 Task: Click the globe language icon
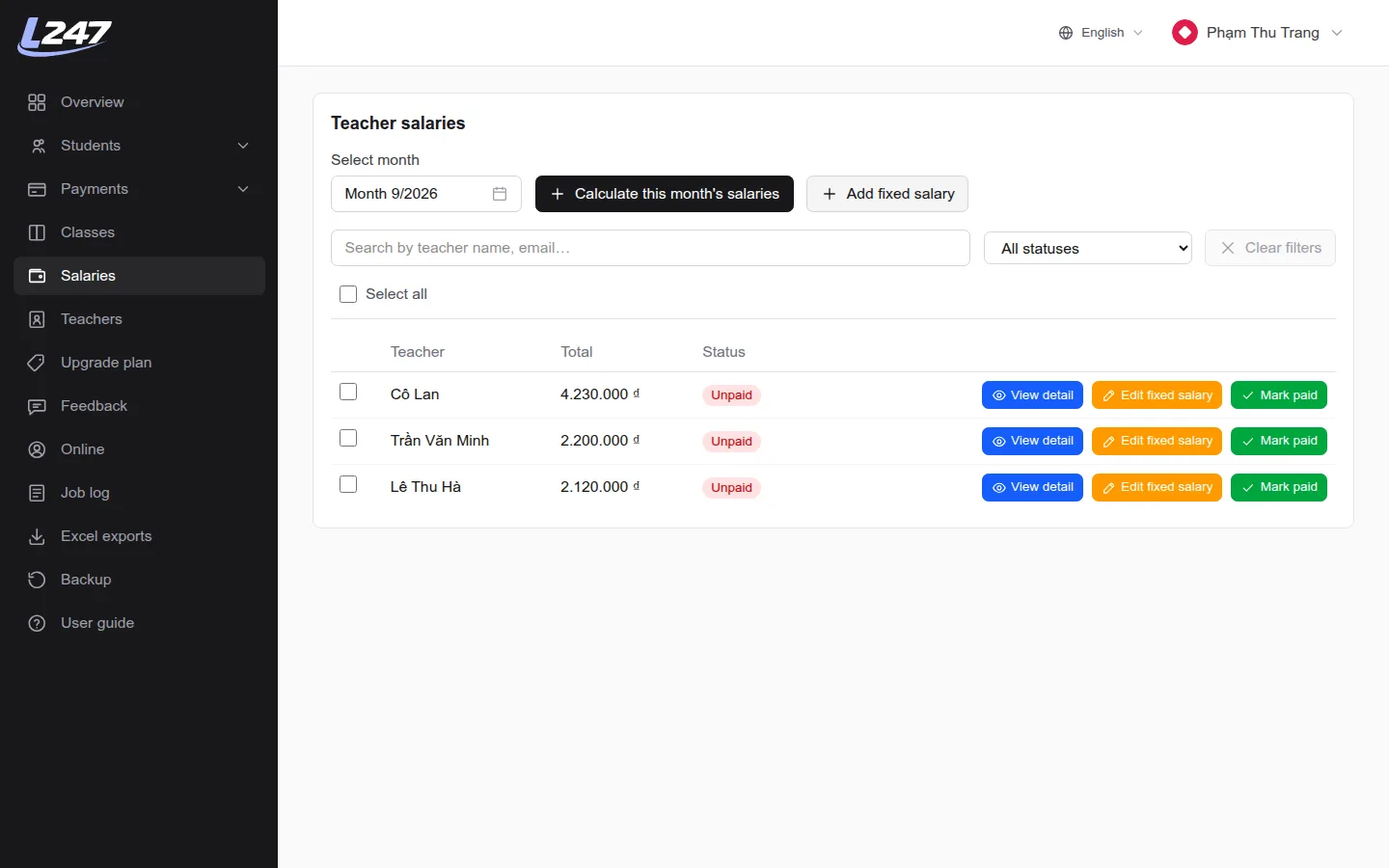pos(1066,33)
